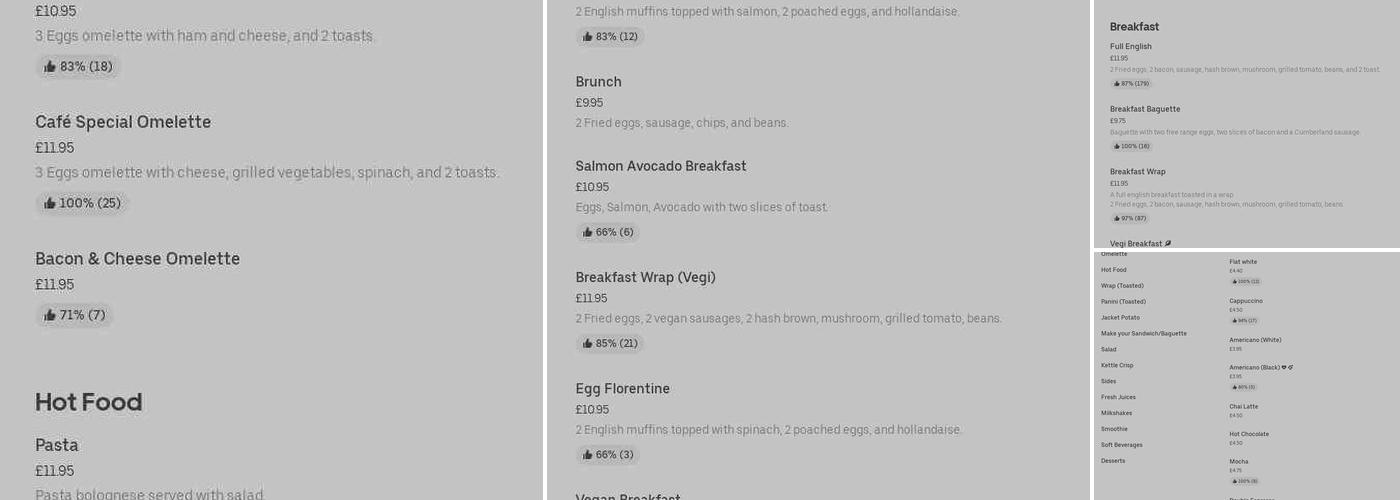This screenshot has width=1400, height=500.
Task: Go to Make your Sandwich/Baguette category
Action: (1143, 334)
